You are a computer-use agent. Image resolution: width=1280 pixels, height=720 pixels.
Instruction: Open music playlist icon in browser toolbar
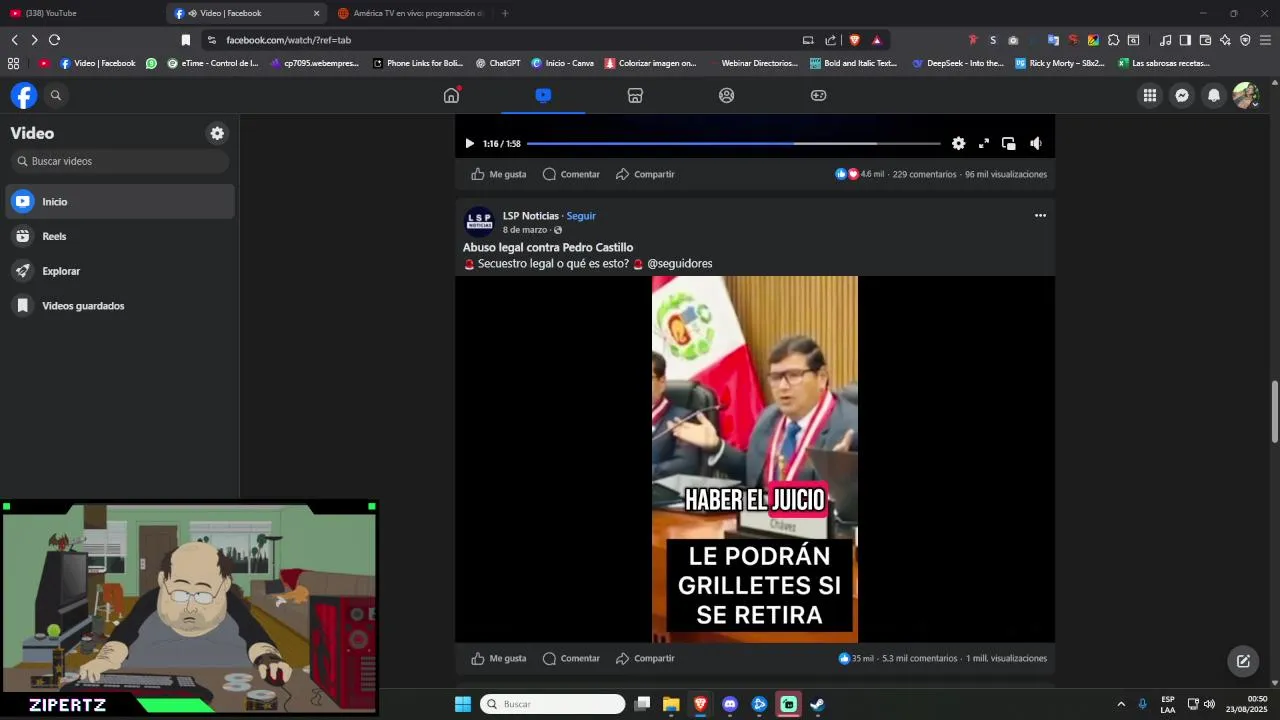(1165, 40)
